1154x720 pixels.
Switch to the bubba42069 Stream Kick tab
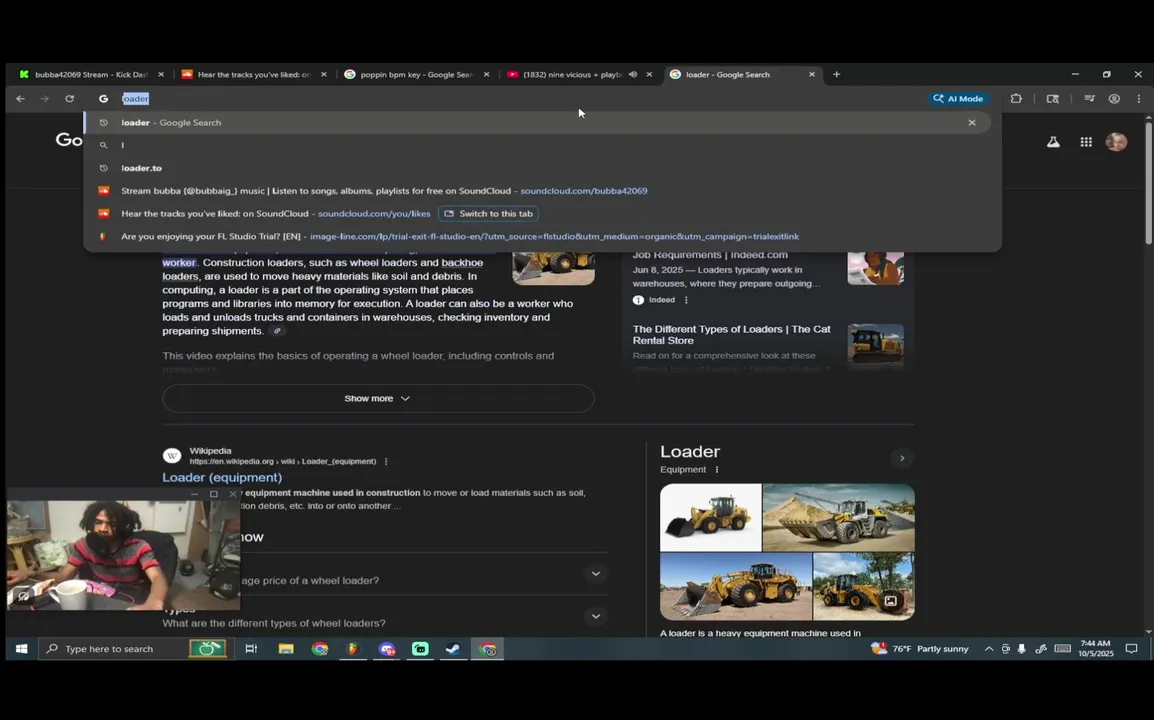point(91,74)
